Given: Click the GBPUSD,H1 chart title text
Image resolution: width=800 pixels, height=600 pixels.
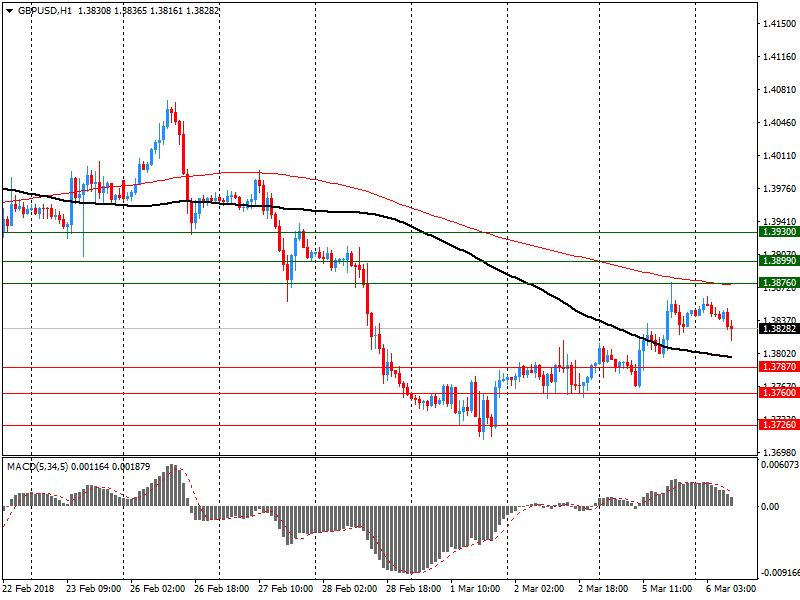Looking at the screenshot, I should pos(45,10).
